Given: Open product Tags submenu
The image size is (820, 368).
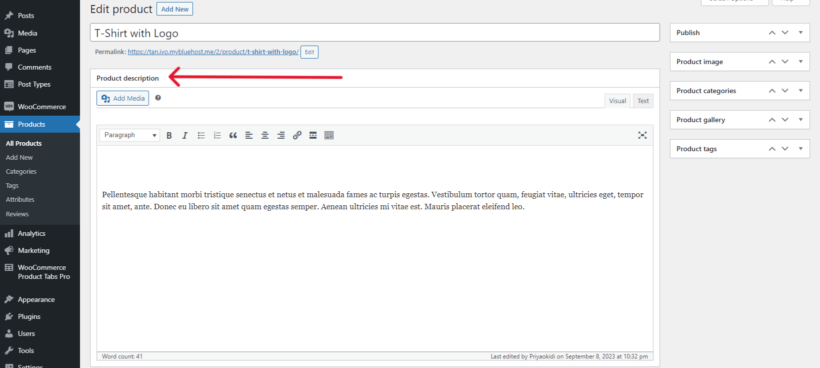Looking at the screenshot, I should click(12, 186).
